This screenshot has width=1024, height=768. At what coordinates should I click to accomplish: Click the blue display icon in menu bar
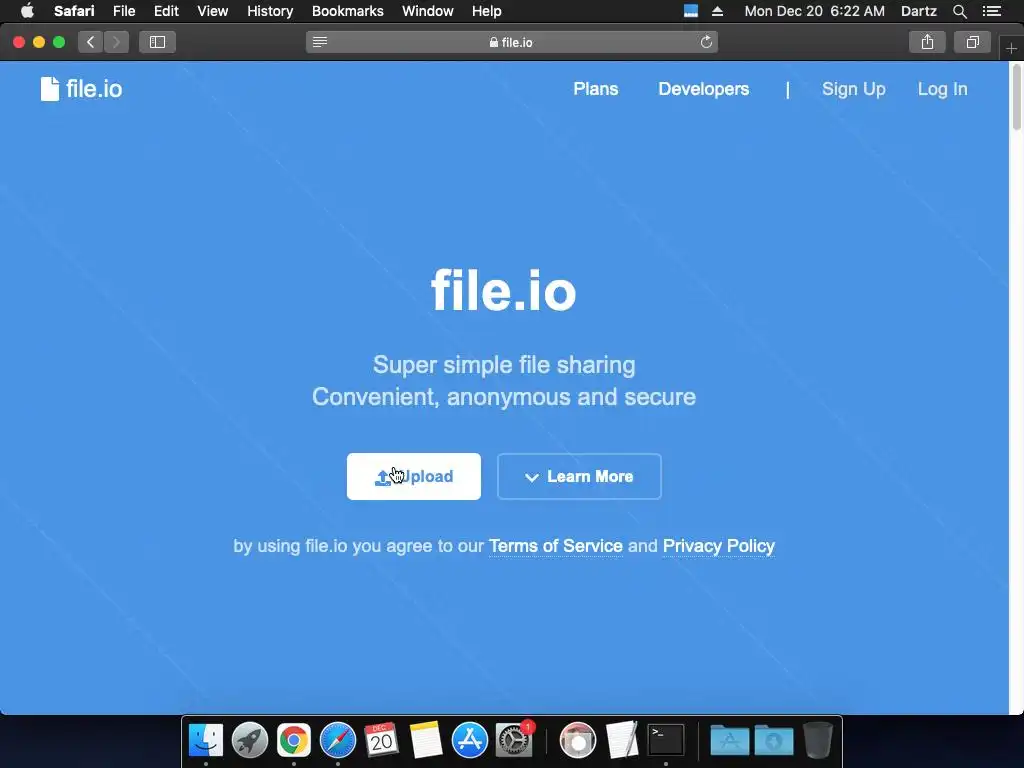point(690,11)
